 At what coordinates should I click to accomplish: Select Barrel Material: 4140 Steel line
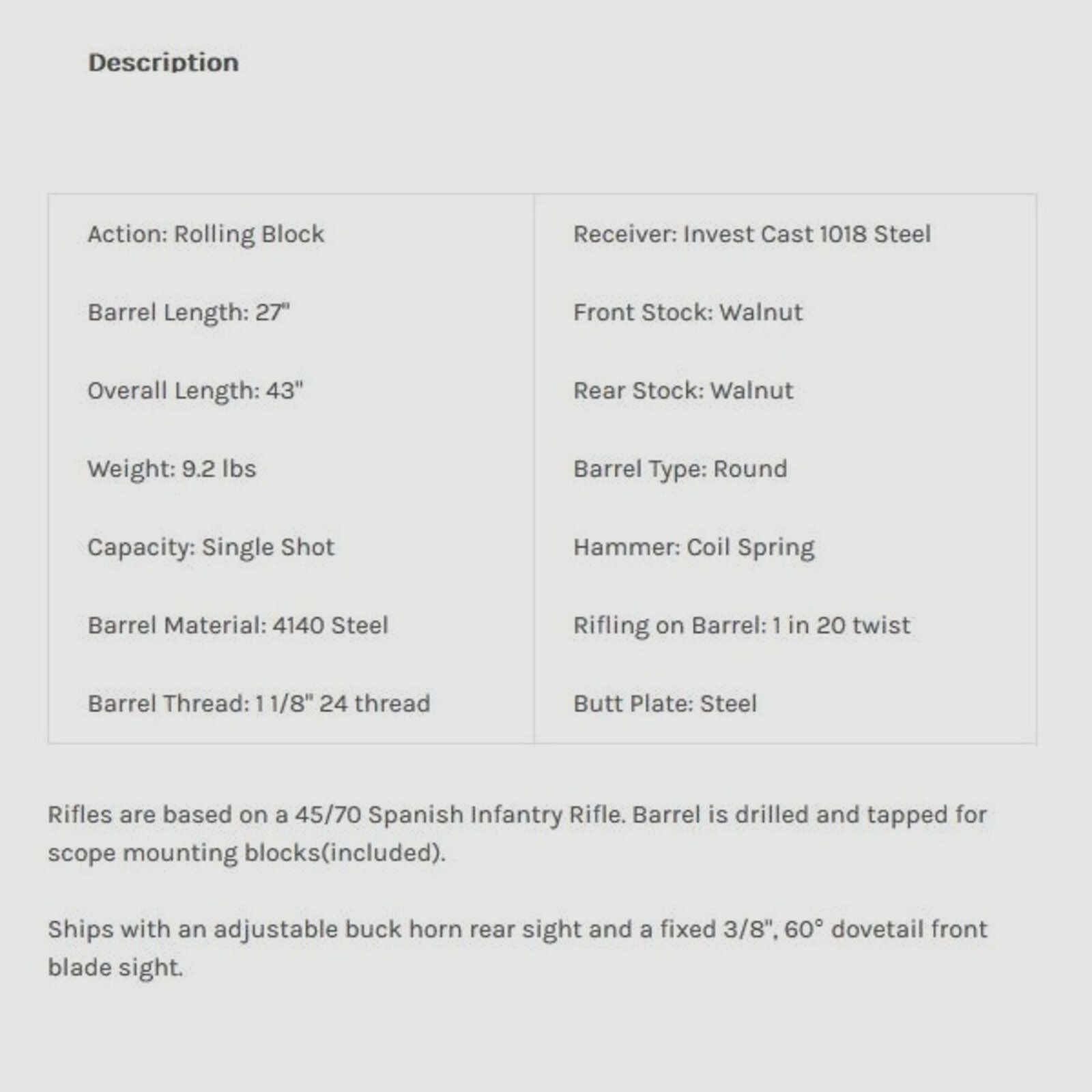(238, 625)
